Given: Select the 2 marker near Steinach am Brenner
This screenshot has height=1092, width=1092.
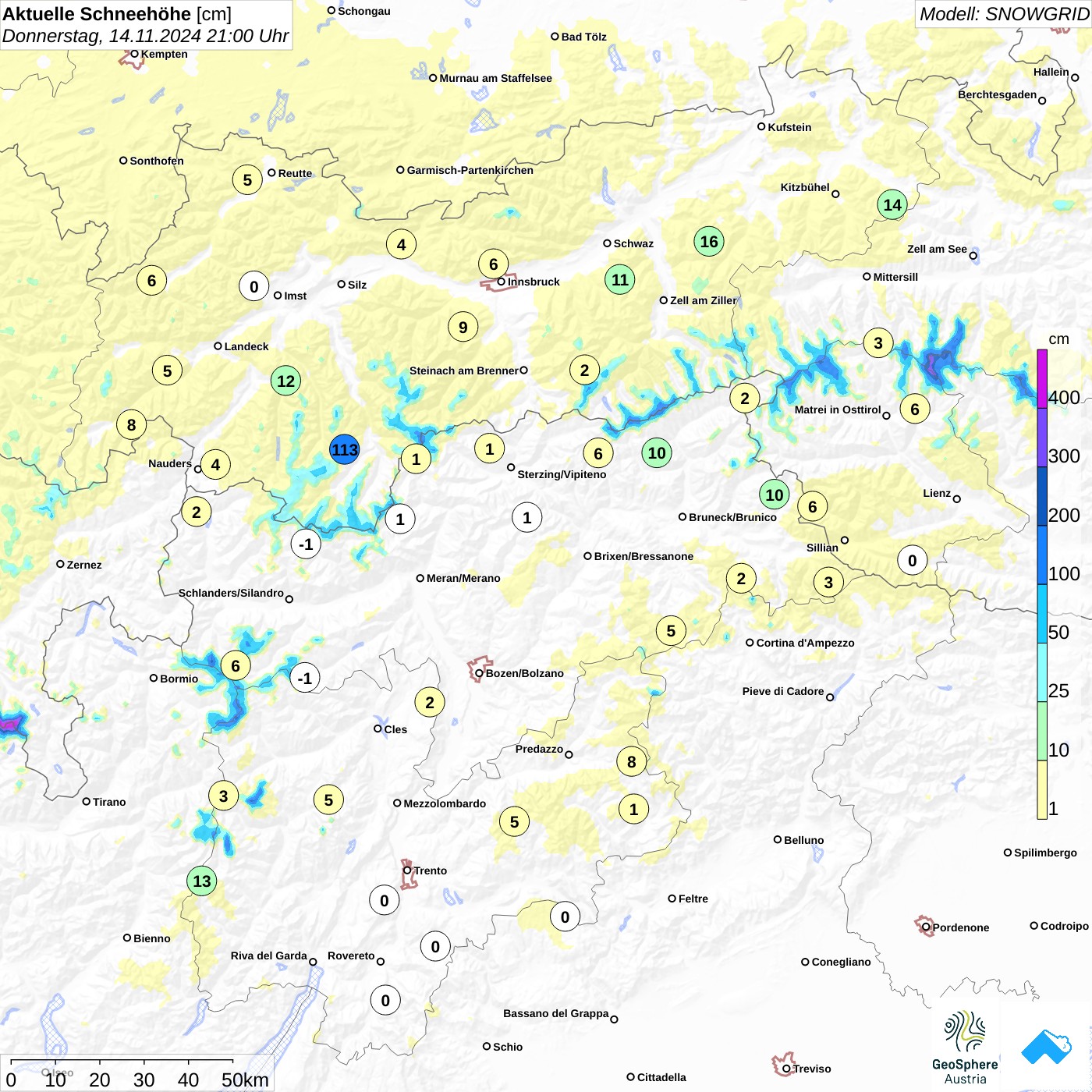Looking at the screenshot, I should click(585, 370).
